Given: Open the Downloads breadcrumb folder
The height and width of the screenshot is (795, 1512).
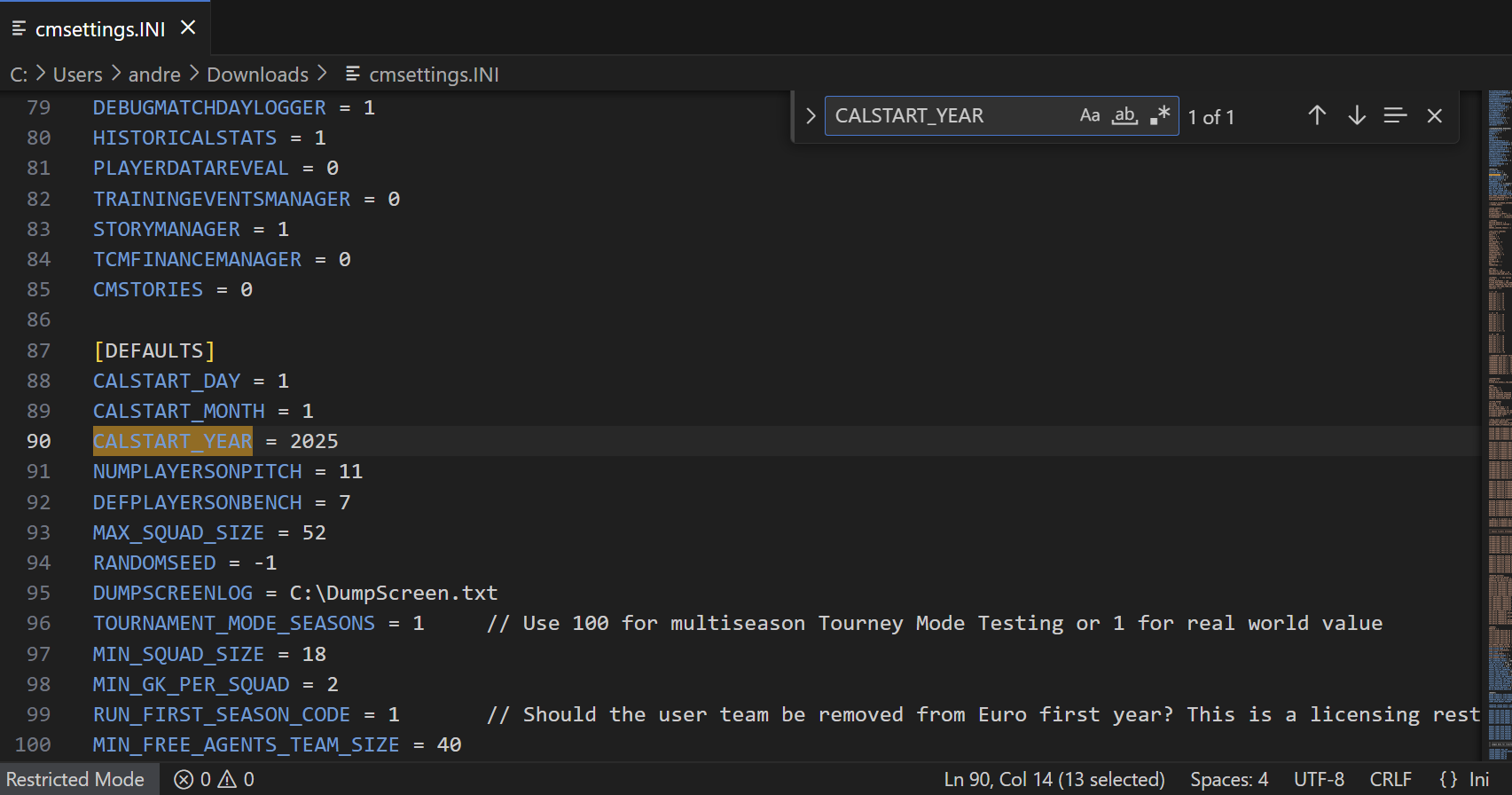Looking at the screenshot, I should click(x=257, y=75).
